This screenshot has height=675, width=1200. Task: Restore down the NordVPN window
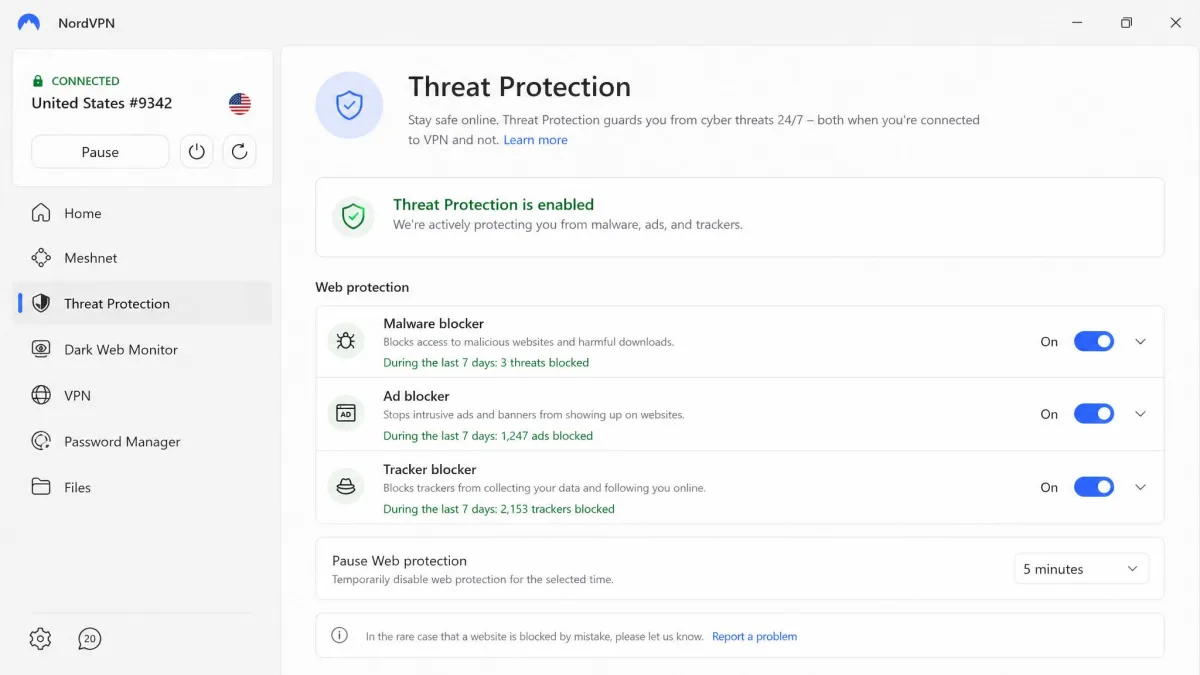coord(1126,22)
